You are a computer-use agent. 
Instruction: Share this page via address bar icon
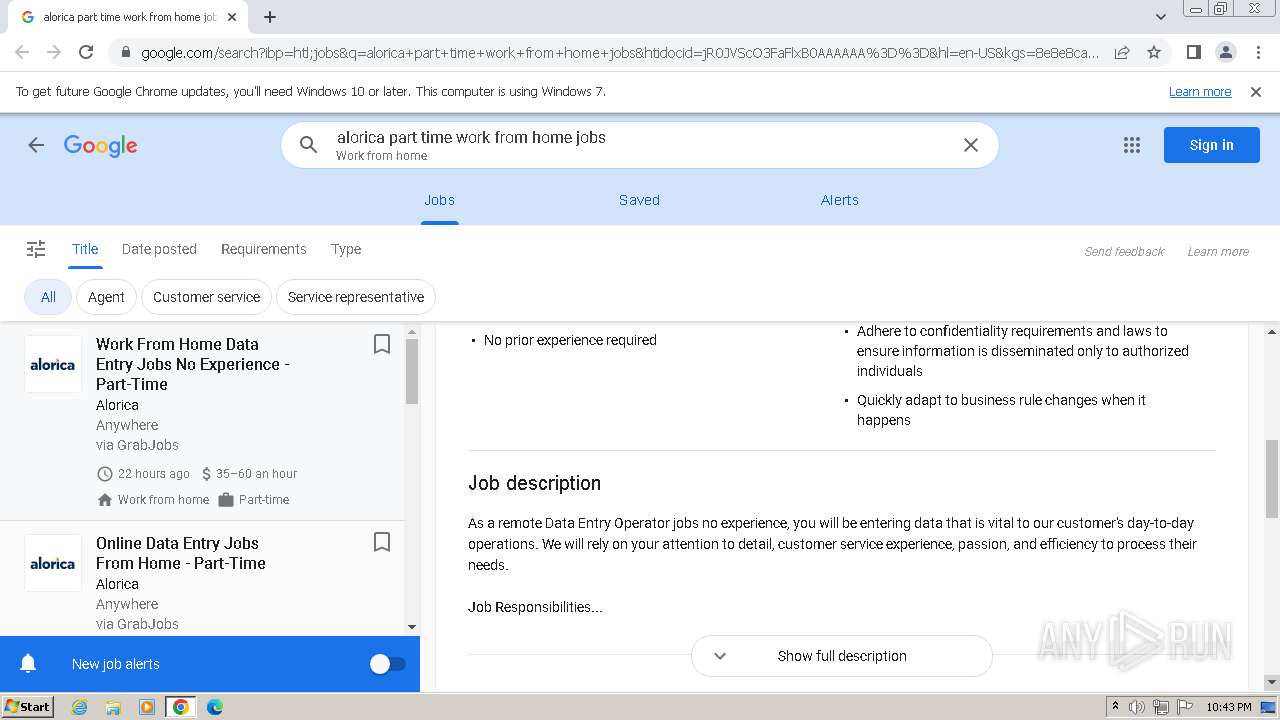point(1122,52)
